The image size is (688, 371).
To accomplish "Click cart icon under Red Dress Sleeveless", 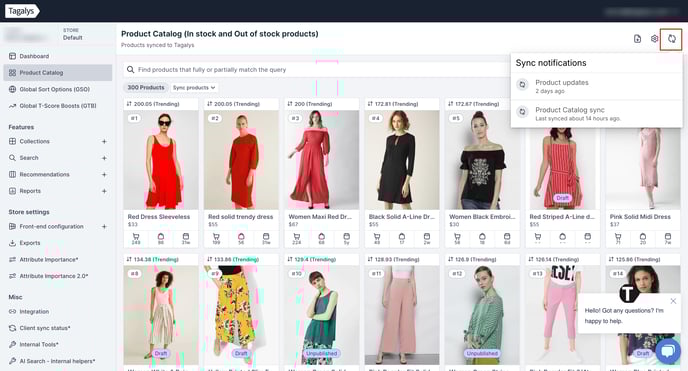I will tap(136, 237).
